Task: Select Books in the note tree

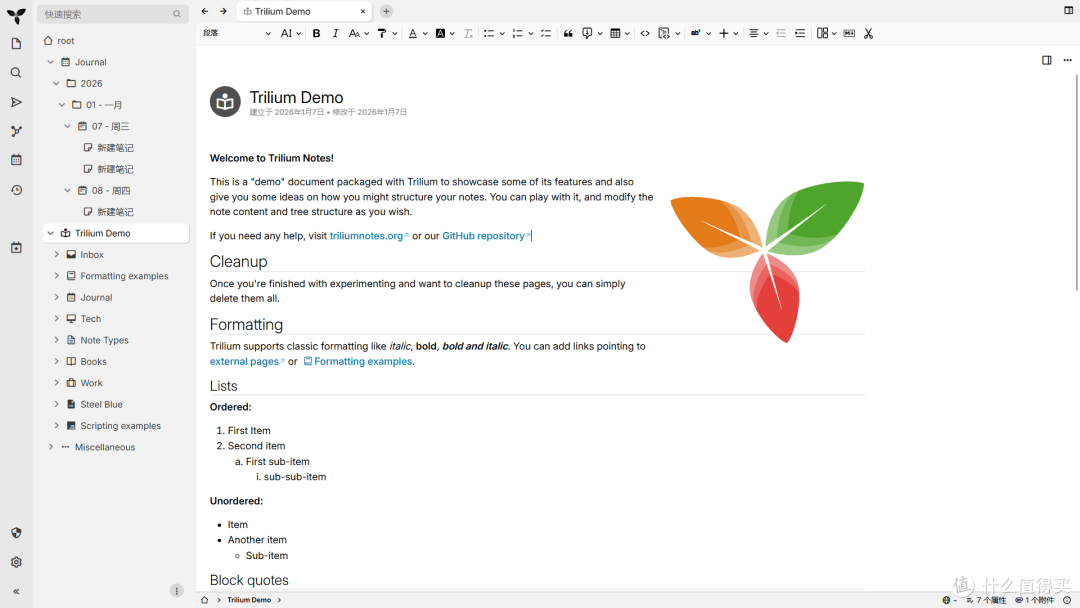Action: click(93, 361)
